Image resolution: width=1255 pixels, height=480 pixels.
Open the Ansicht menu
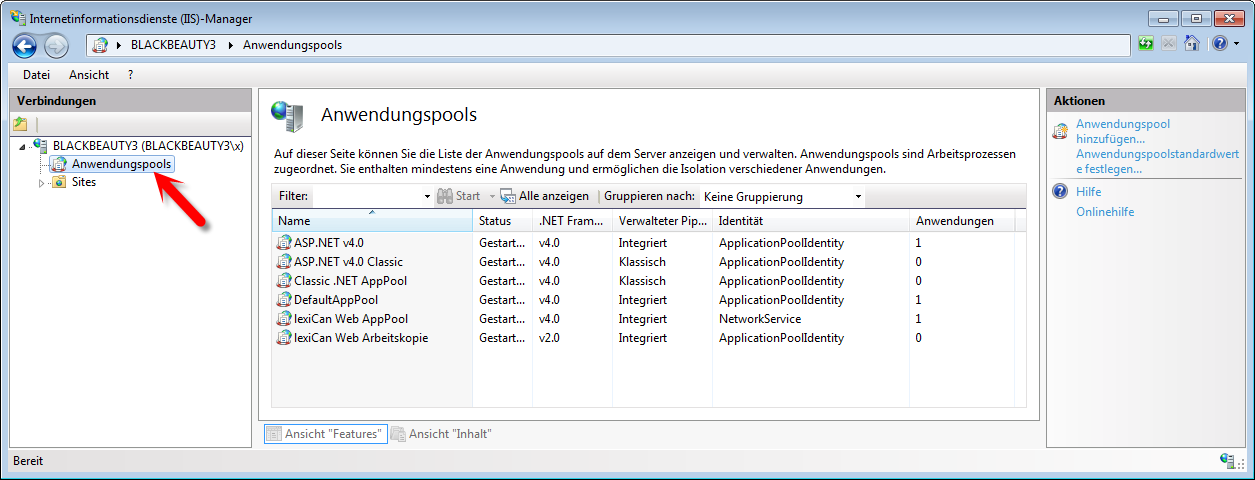coord(89,75)
